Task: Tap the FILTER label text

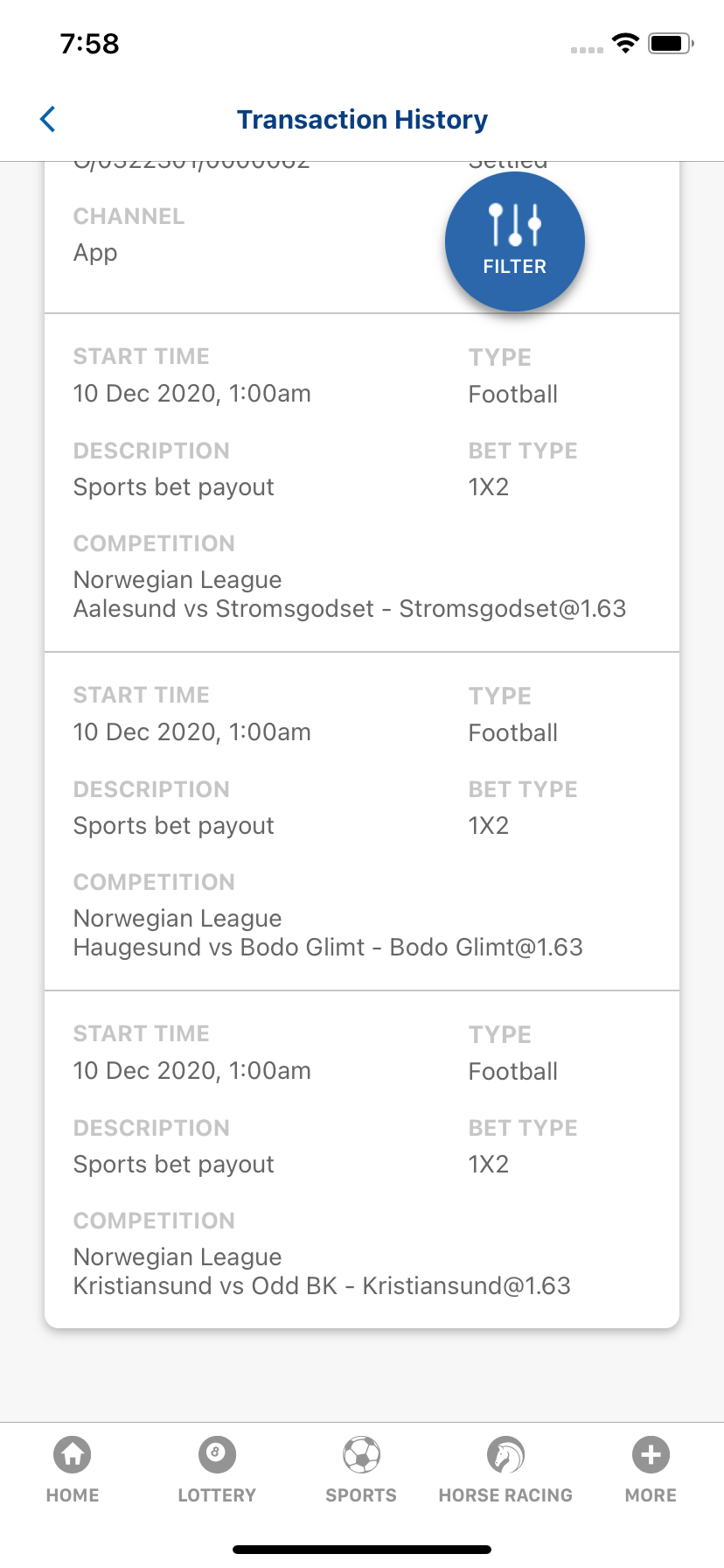Action: click(515, 267)
